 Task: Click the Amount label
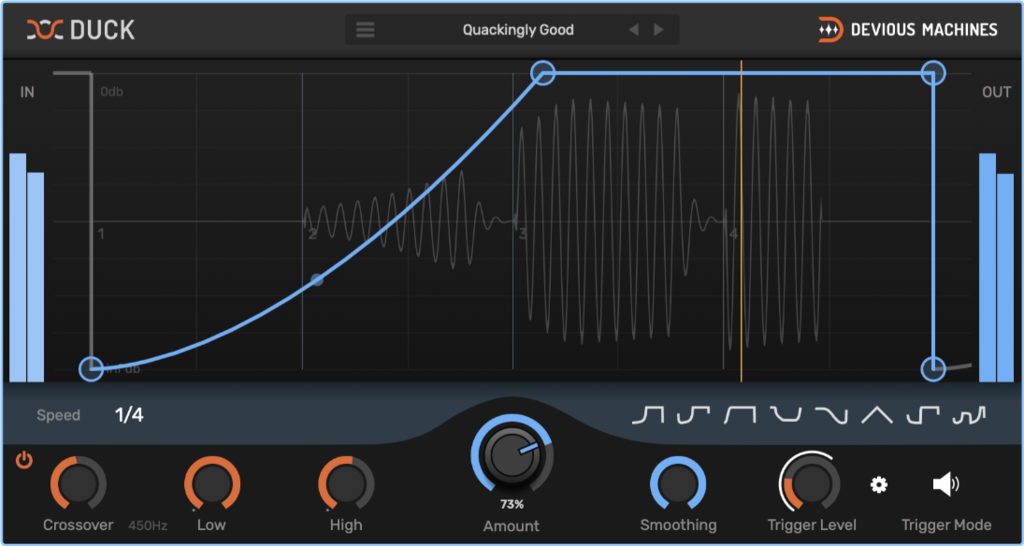(x=511, y=526)
